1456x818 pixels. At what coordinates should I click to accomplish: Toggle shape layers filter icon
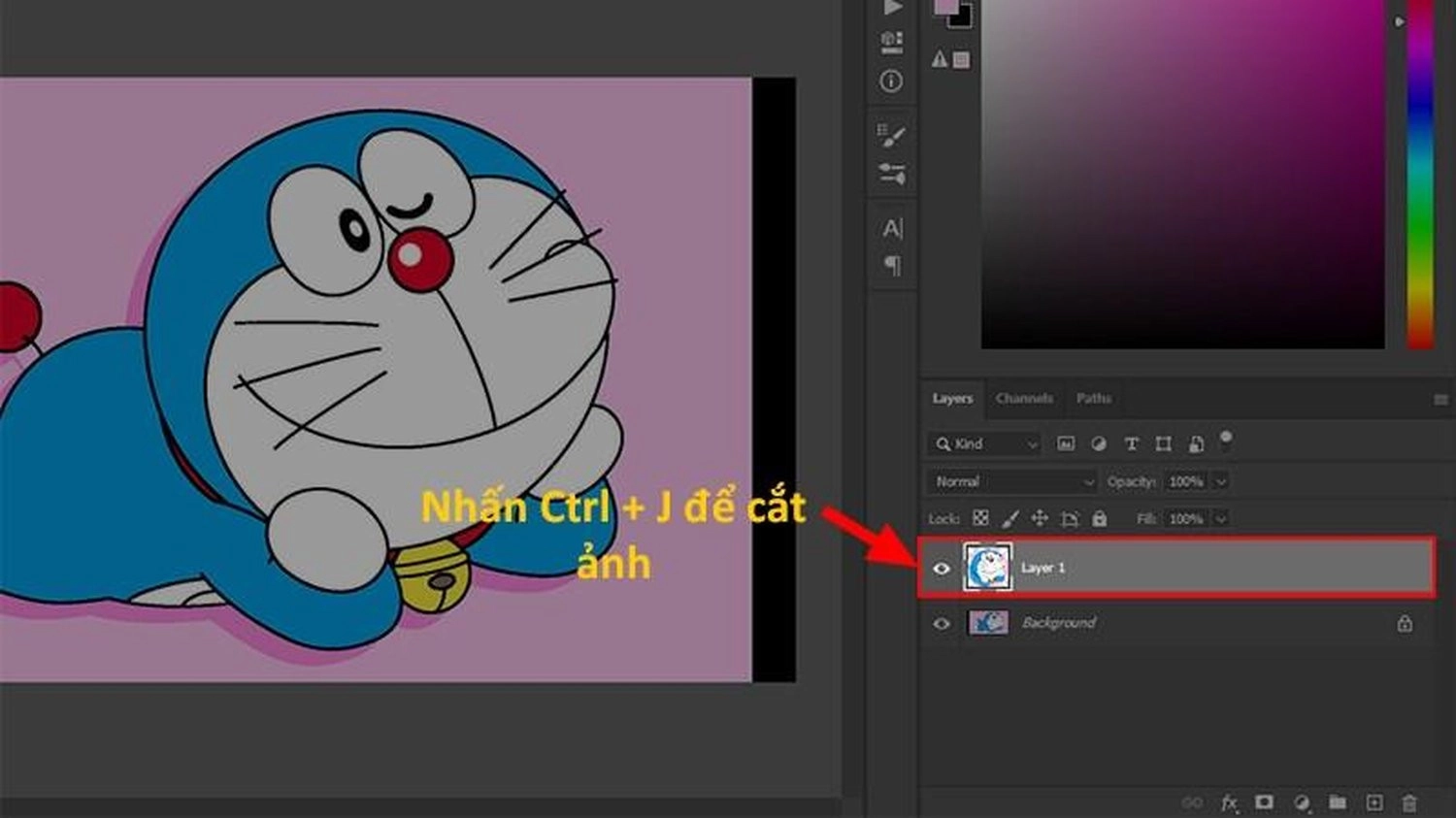coord(1163,444)
